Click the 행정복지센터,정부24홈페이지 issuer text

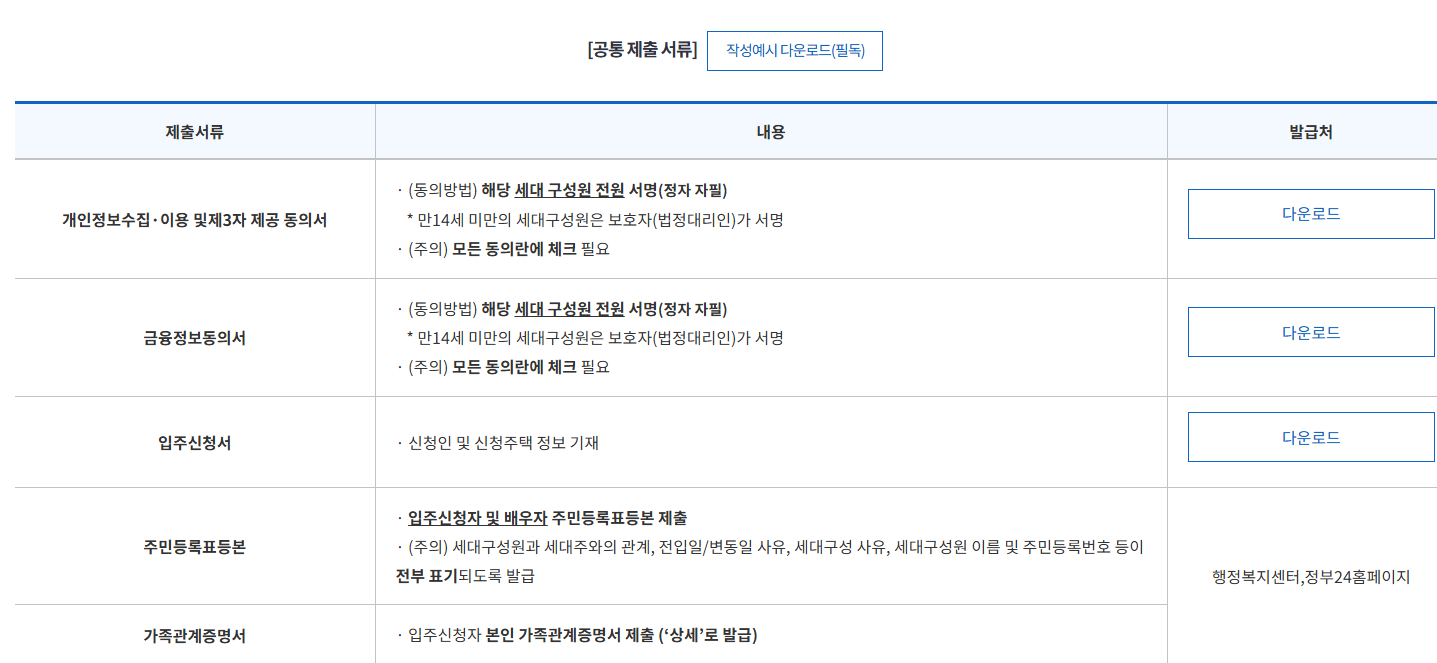point(1311,577)
